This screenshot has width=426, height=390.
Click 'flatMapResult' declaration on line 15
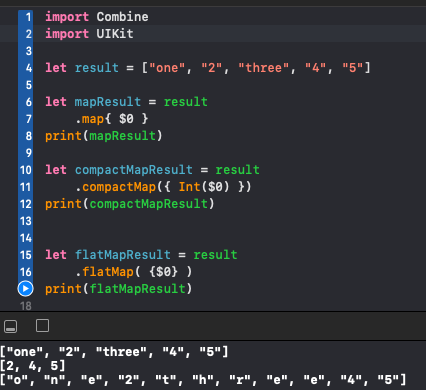[x=123, y=255]
